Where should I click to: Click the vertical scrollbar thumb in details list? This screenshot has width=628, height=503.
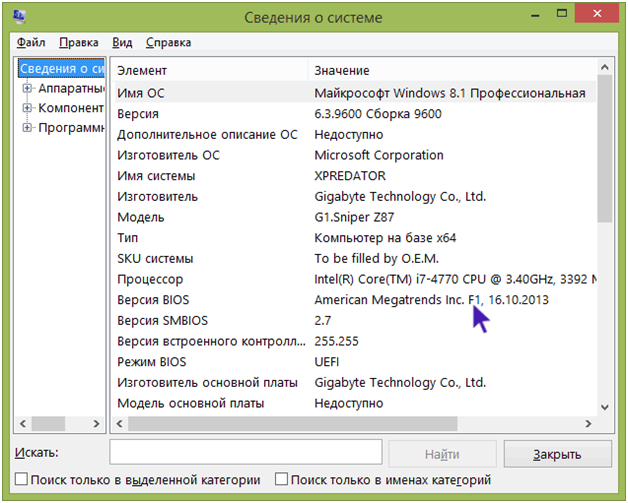tap(604, 150)
